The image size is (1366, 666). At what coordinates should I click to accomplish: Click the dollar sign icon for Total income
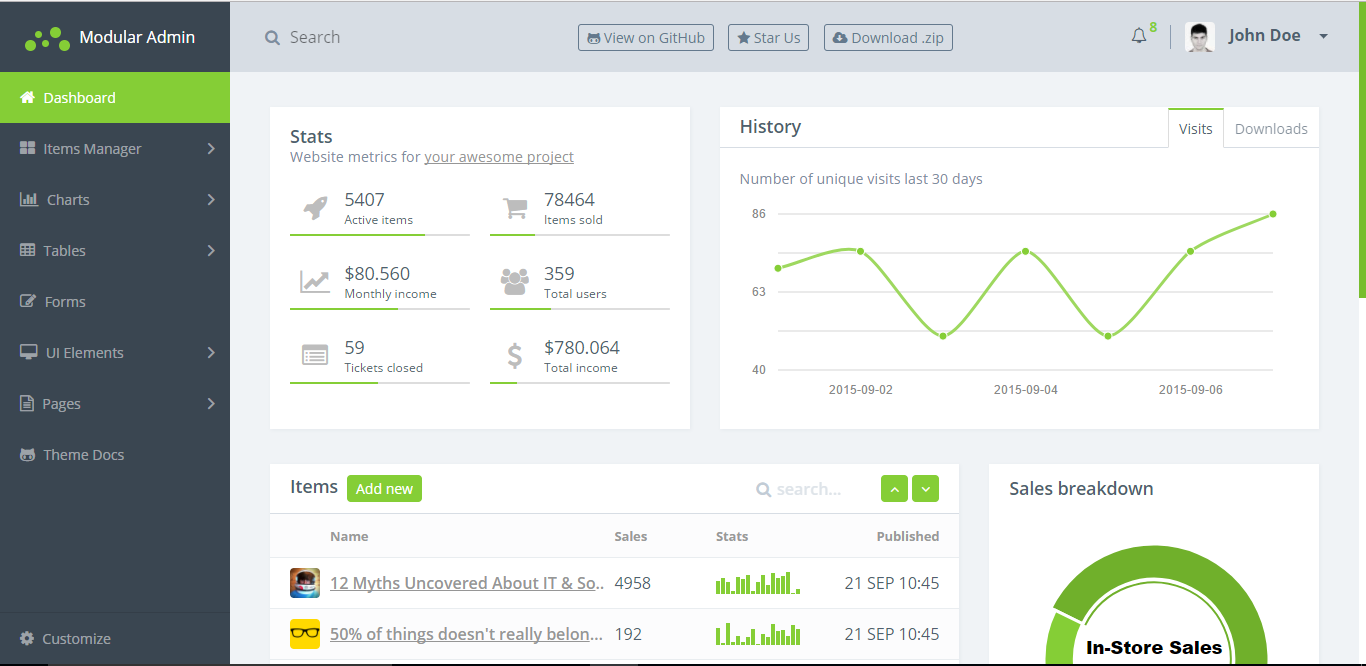pyautogui.click(x=515, y=356)
